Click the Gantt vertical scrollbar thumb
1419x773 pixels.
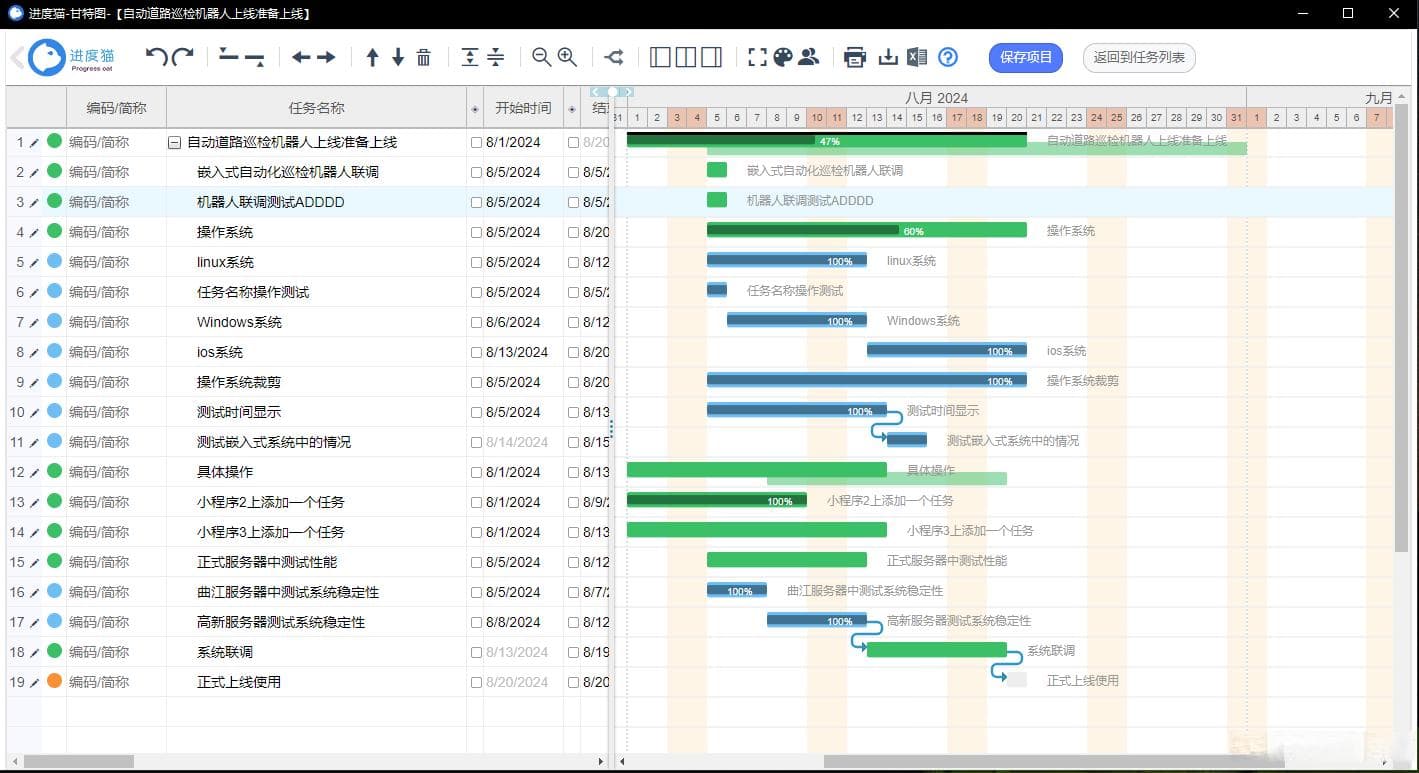click(1401, 328)
